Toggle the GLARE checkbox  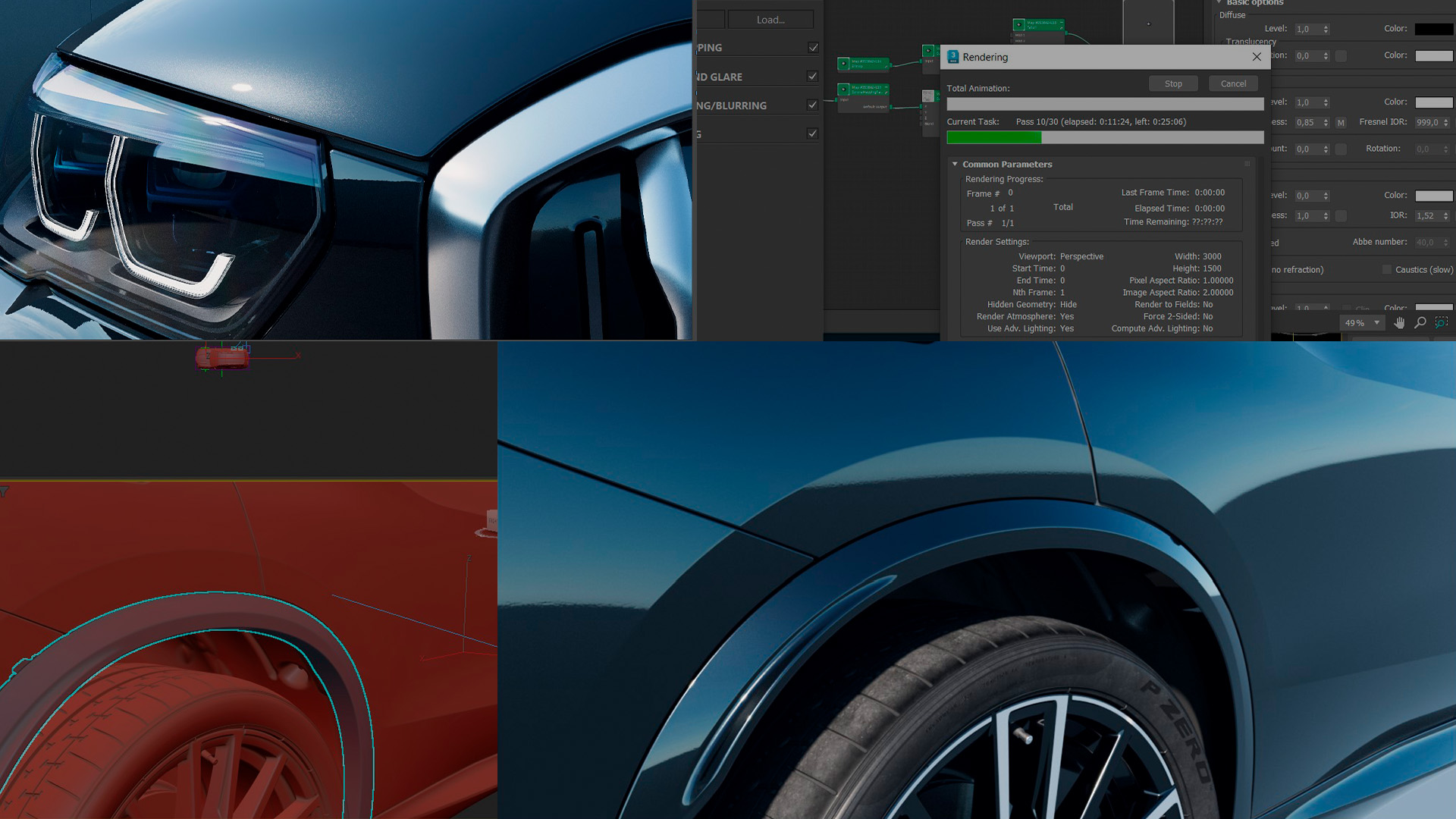click(812, 77)
